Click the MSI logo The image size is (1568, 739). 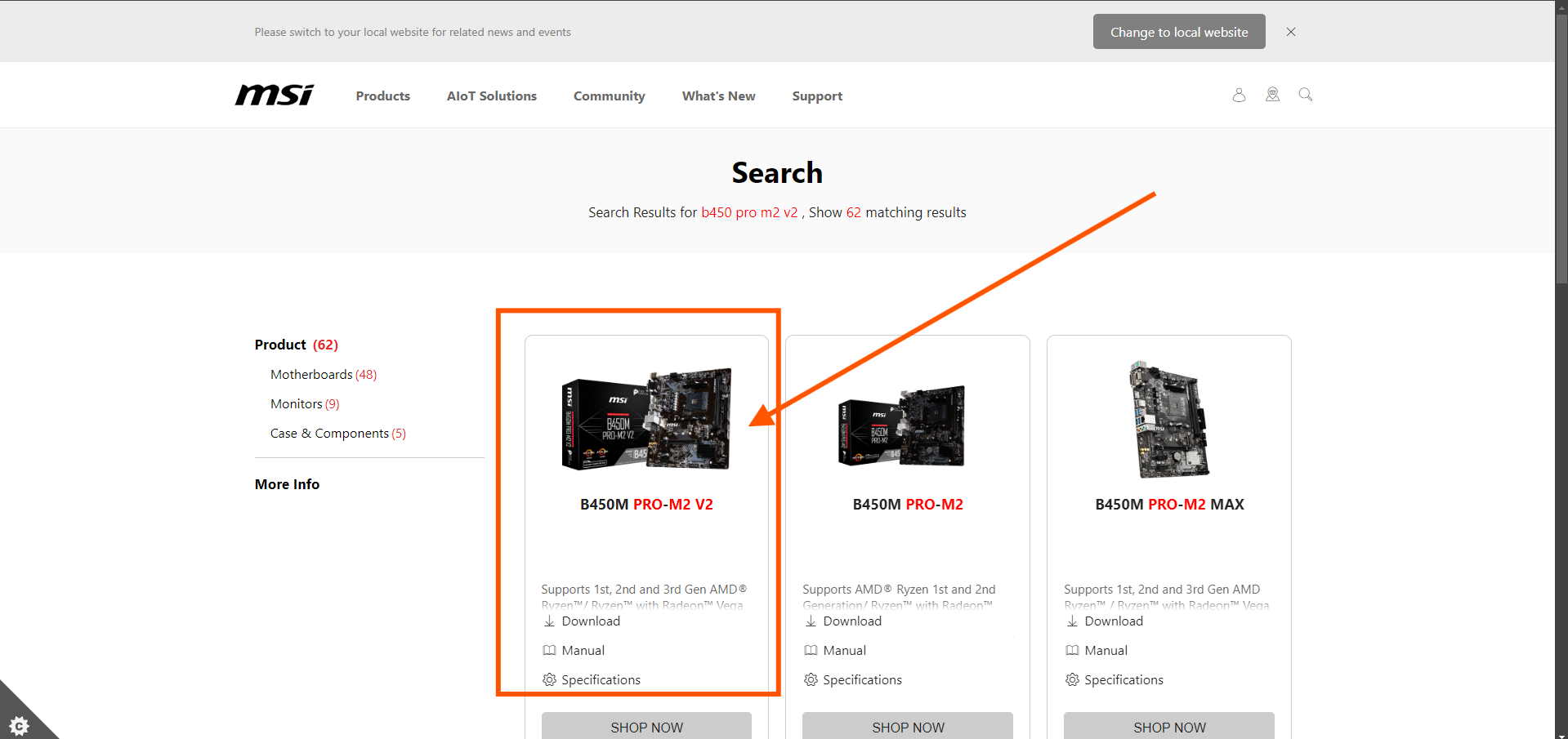click(x=275, y=96)
